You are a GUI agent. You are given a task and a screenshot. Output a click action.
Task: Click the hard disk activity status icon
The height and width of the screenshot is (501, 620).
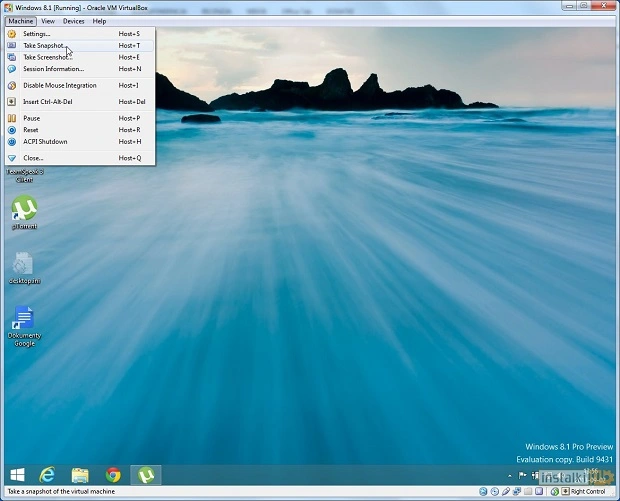(483, 492)
